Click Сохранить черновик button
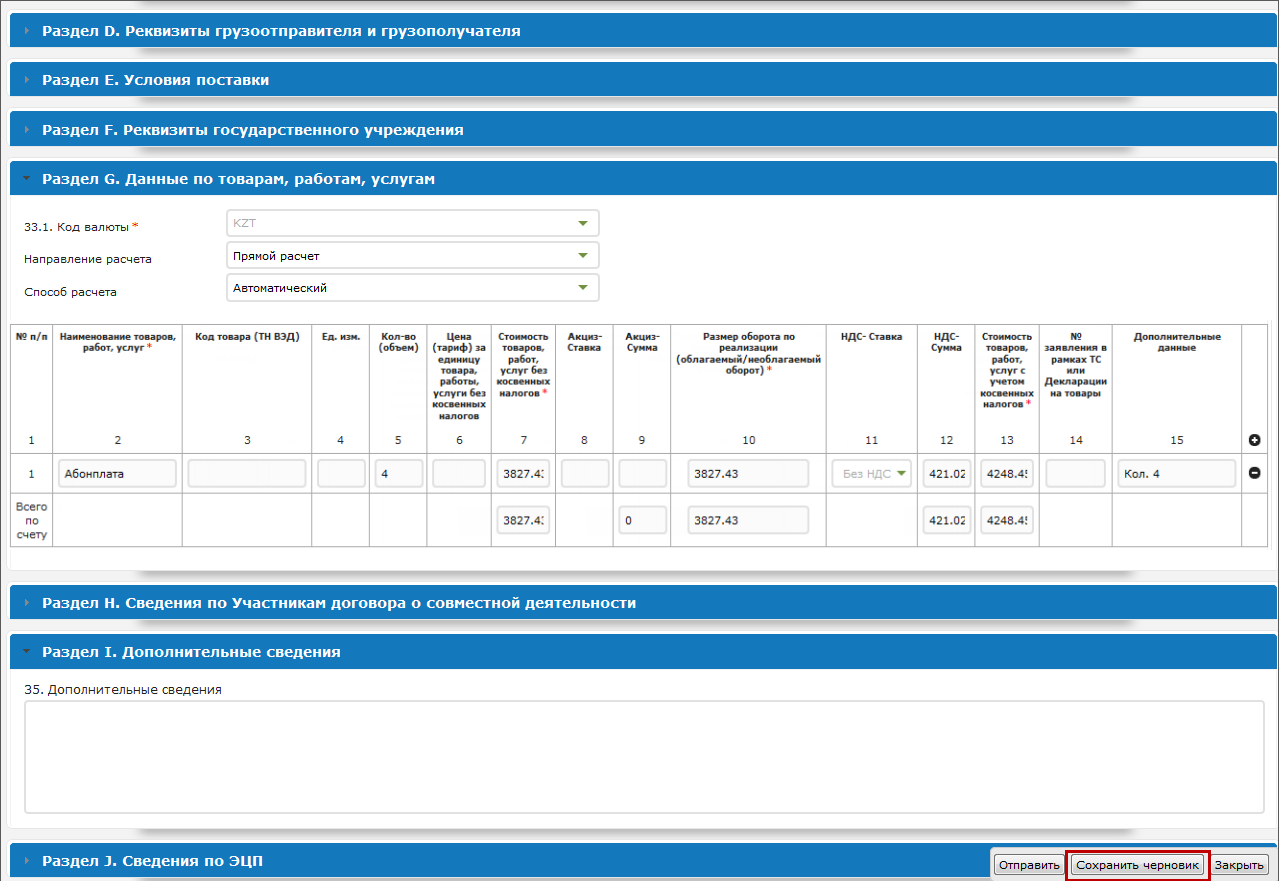1281x881 pixels. click(1137, 865)
